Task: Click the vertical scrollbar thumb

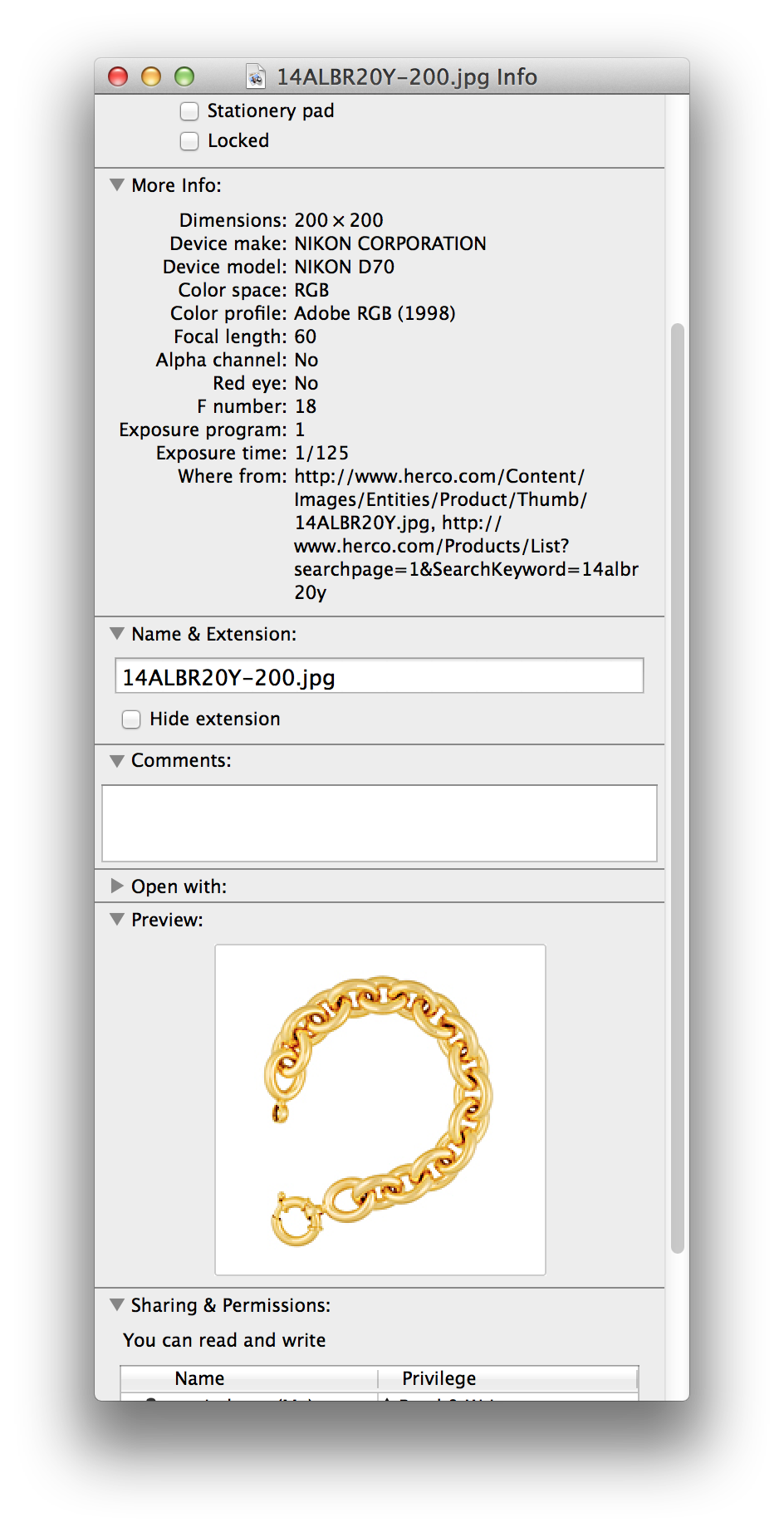Action: (678, 788)
